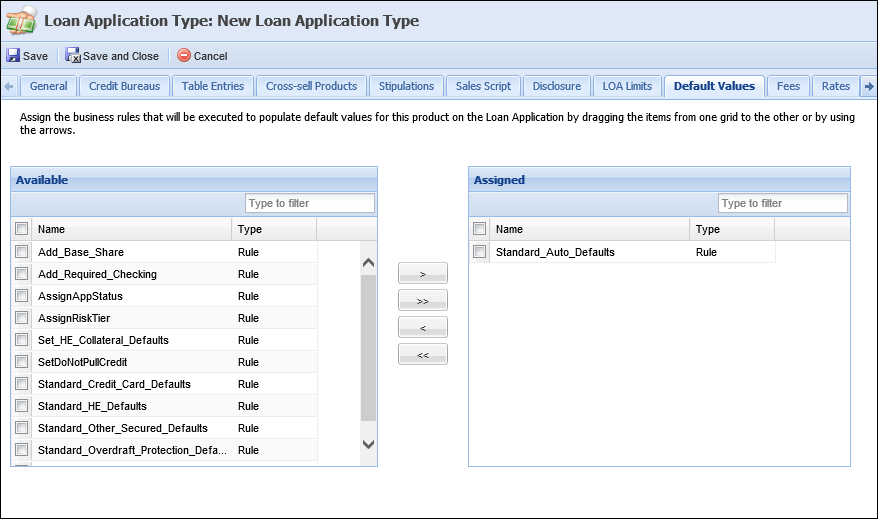Check the SetDoNotPullCredit rule checkbox
The width and height of the screenshot is (878, 519).
(x=21, y=361)
